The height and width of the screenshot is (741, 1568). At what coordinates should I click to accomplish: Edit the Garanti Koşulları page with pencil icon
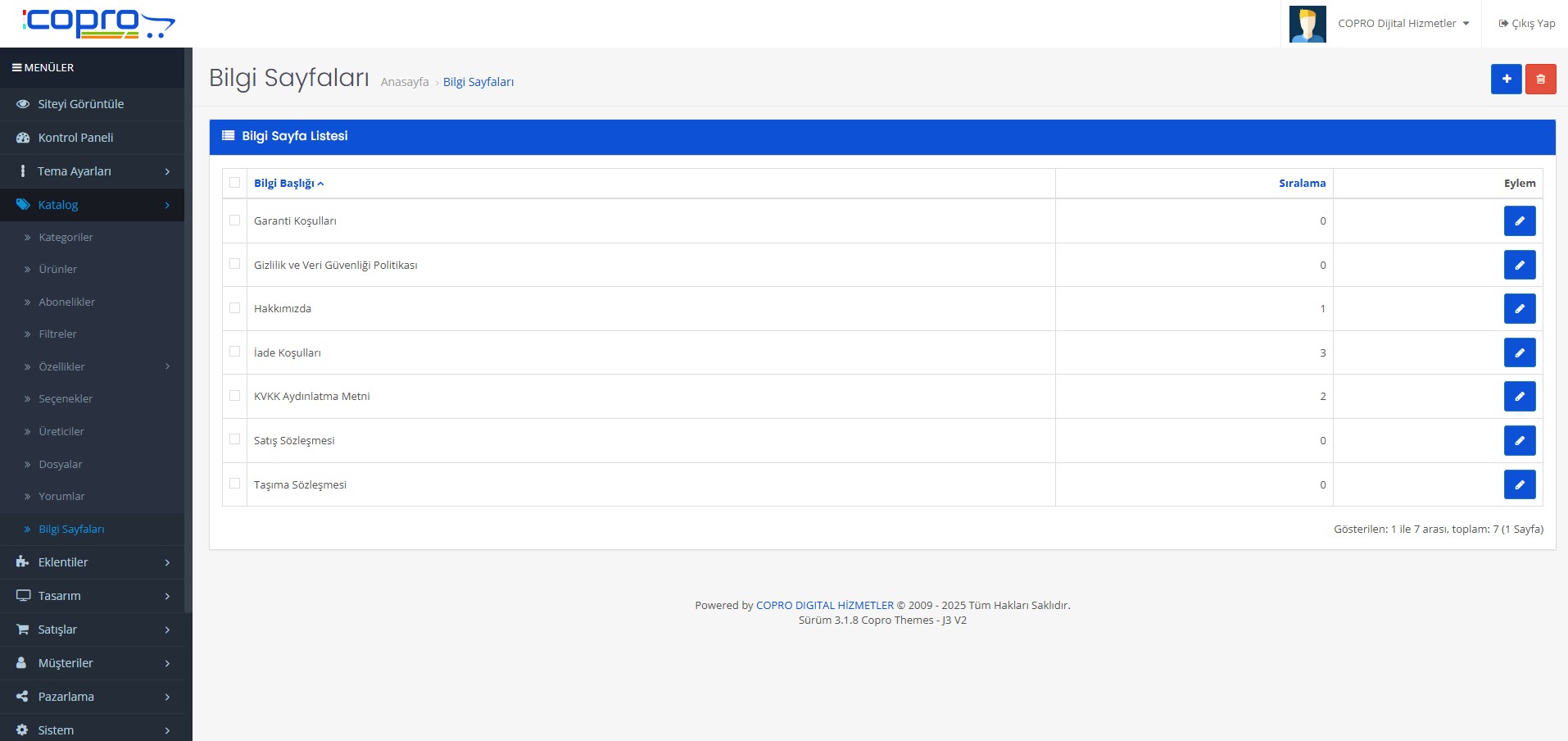[1519, 221]
